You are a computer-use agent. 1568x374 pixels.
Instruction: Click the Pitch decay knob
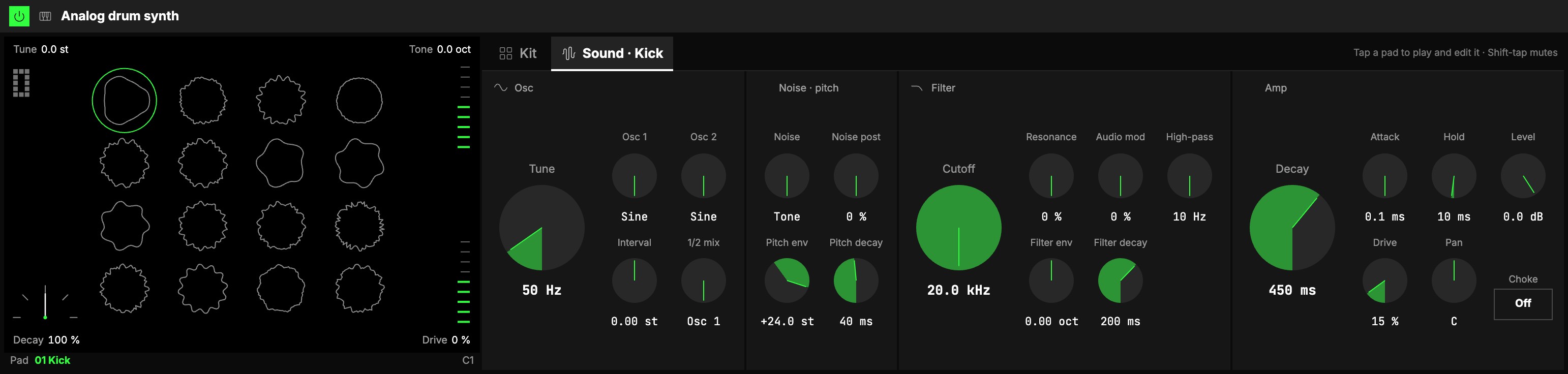(856, 280)
